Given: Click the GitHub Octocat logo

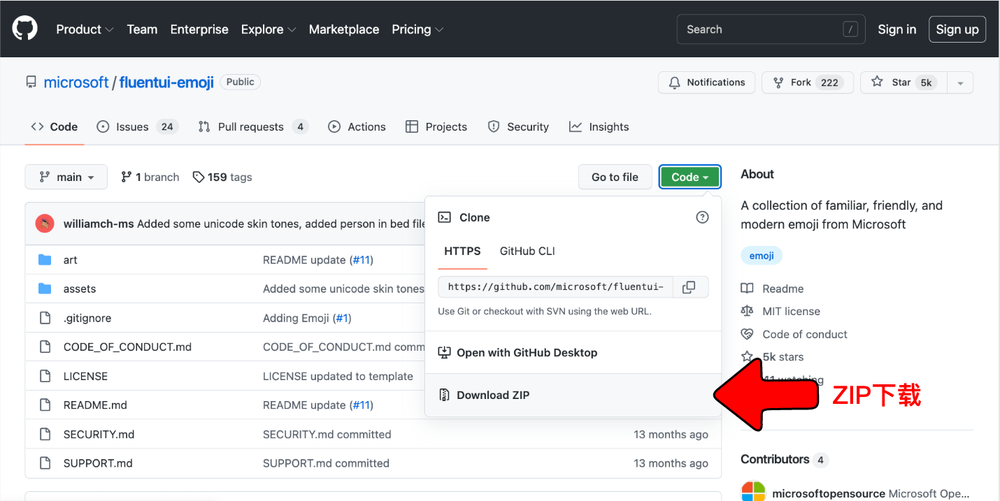Looking at the screenshot, I should (25, 29).
